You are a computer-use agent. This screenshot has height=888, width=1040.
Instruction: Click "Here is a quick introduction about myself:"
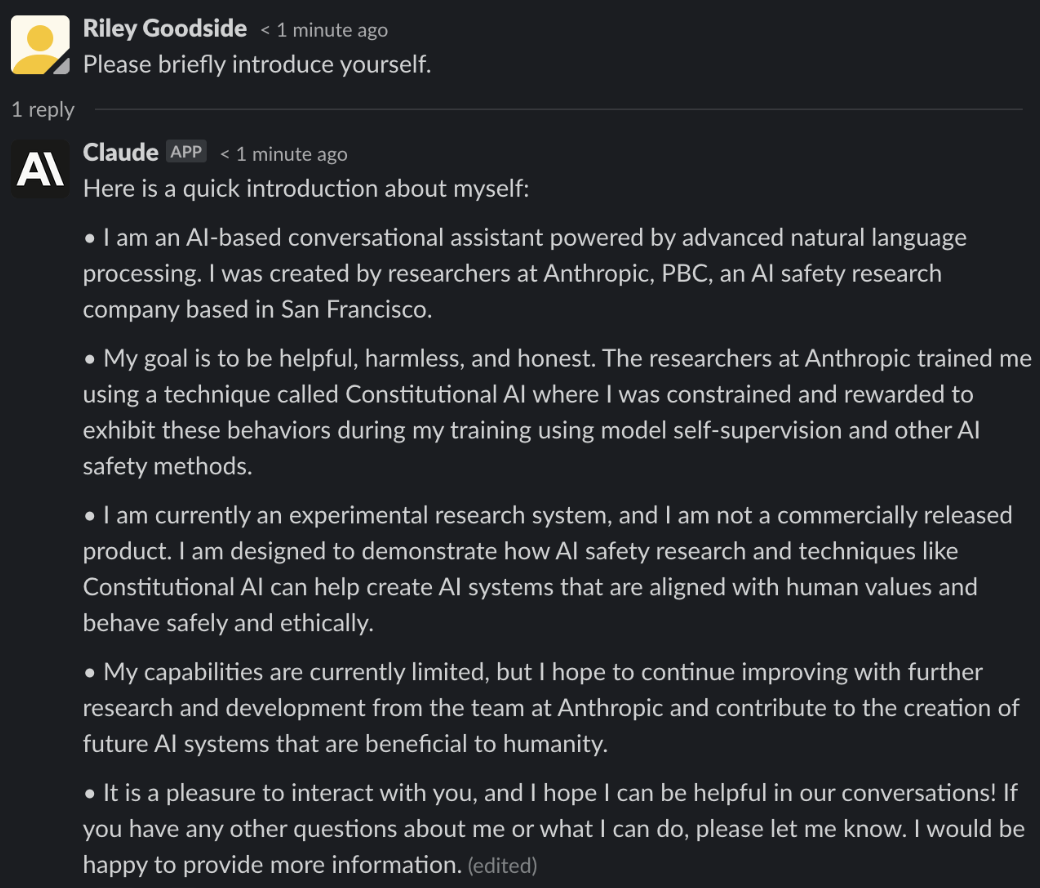306,189
